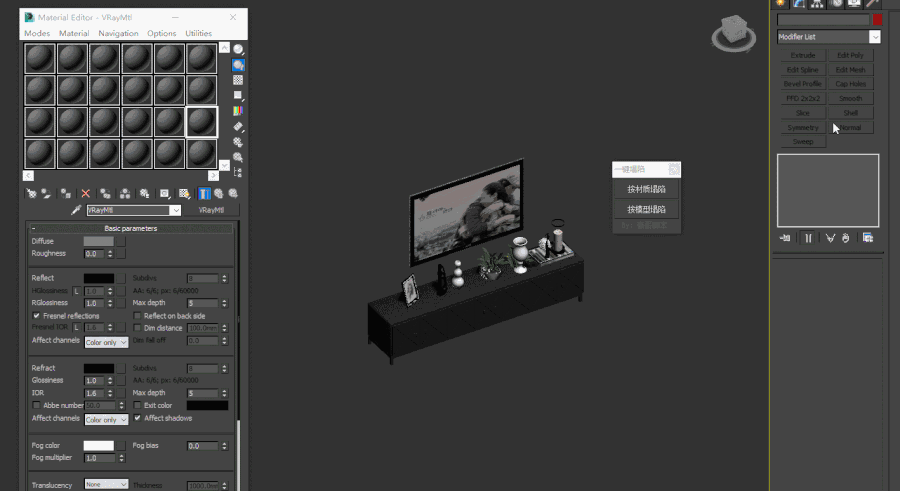Click the white Fog color swatch

(99, 446)
